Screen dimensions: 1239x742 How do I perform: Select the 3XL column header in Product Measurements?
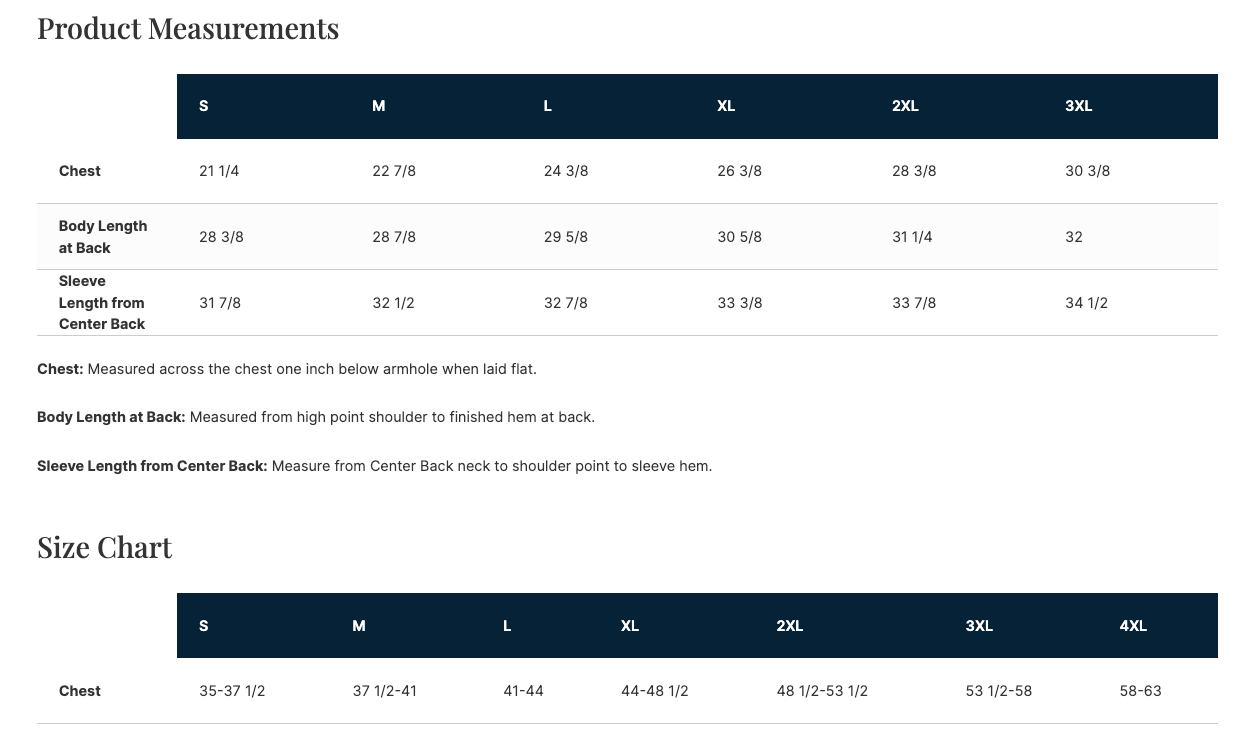[x=1078, y=106]
